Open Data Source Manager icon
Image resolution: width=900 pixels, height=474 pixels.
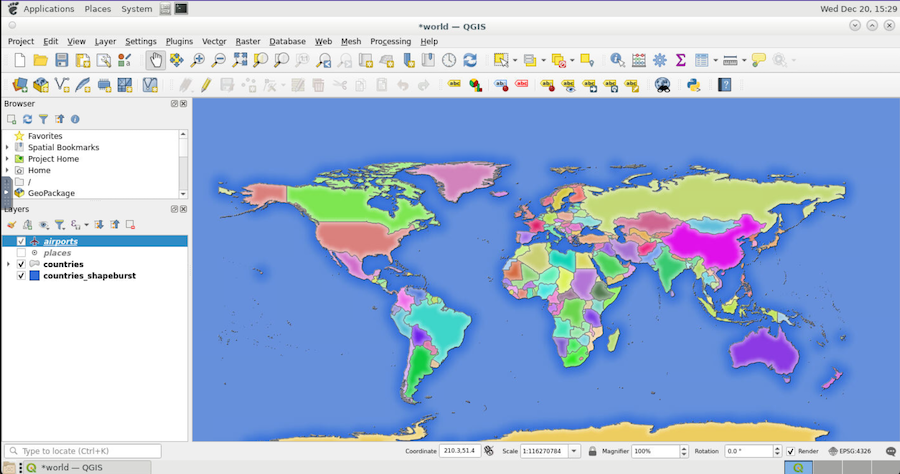20,85
